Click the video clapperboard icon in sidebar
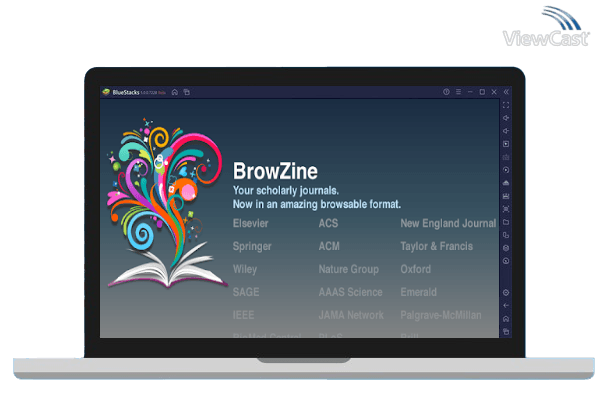The image size is (602, 414). [x=506, y=196]
